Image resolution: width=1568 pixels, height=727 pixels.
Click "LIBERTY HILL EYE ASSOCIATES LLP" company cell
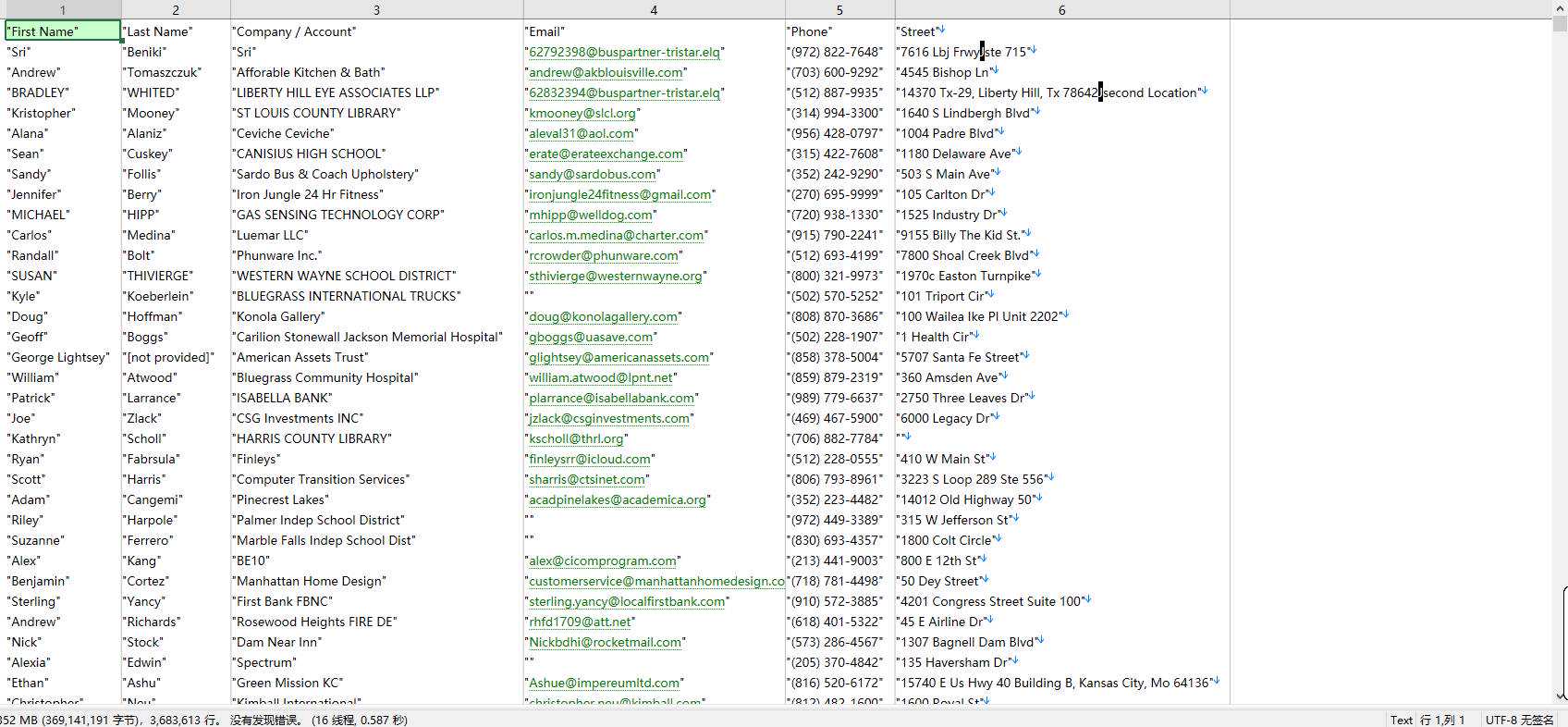pos(376,92)
